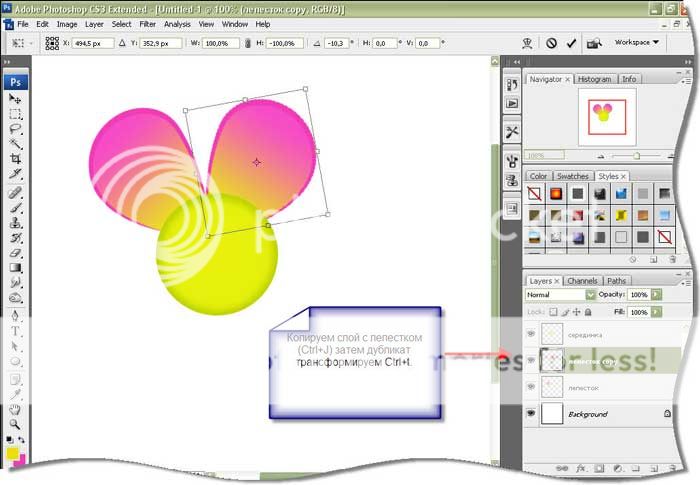The image size is (700, 485).
Task: Open the Workspace dropdown
Action: pyautogui.click(x=637, y=43)
